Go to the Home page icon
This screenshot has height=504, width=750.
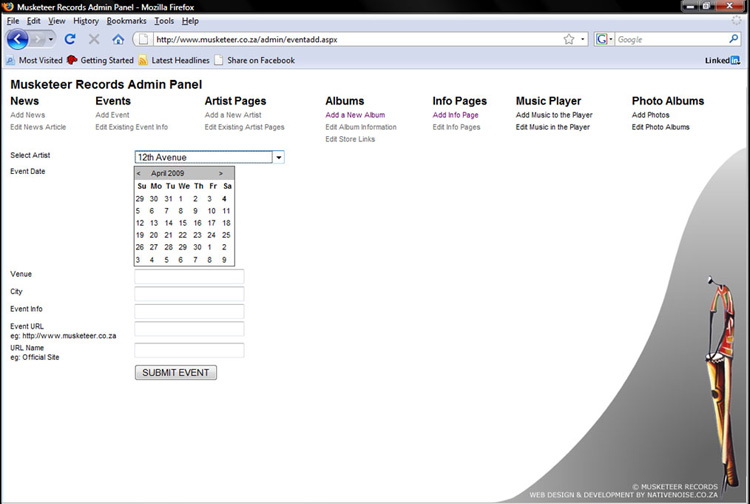[x=118, y=39]
